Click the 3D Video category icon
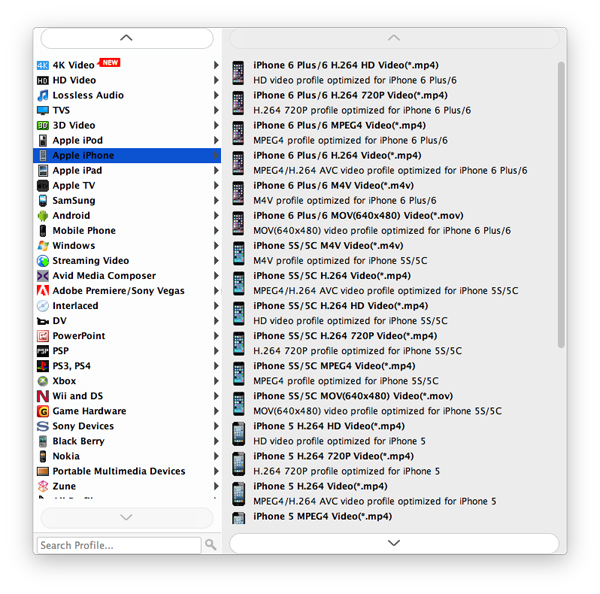Screen dimensions: 600x594 coord(43,125)
